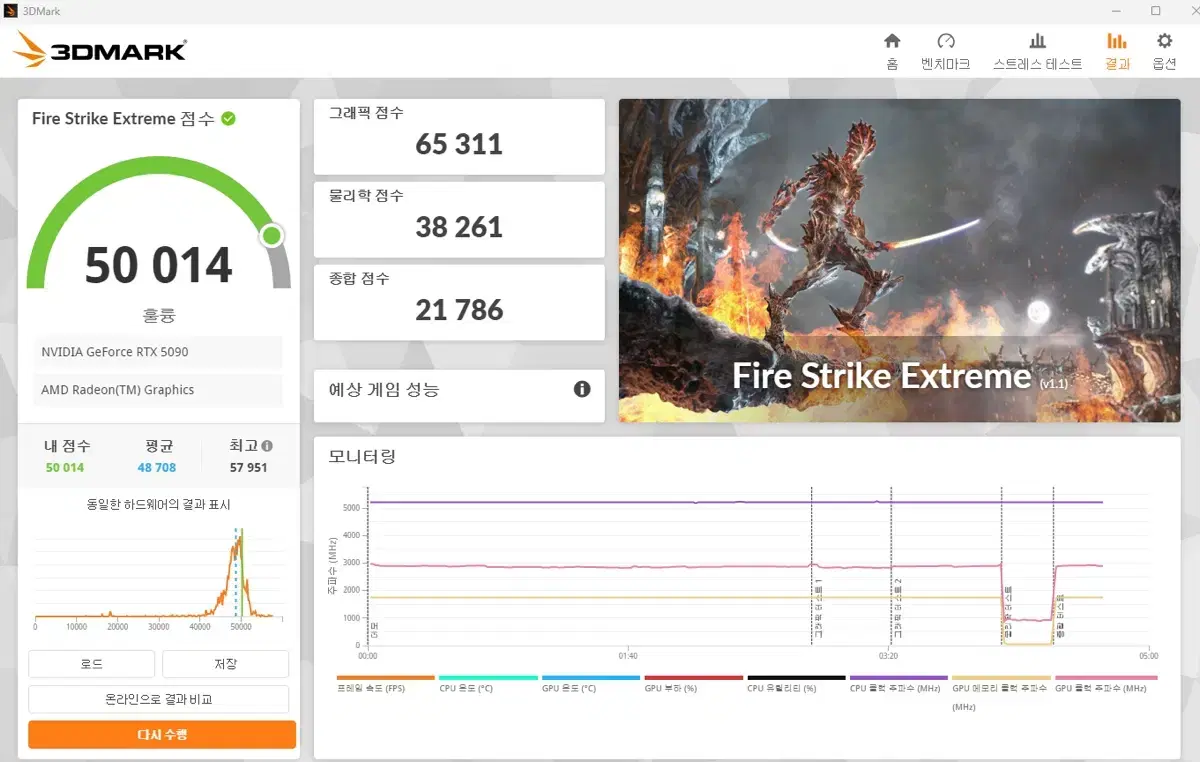Click the 훌륭 rating label
Viewport: 1200px width, 762px height.
click(x=158, y=315)
